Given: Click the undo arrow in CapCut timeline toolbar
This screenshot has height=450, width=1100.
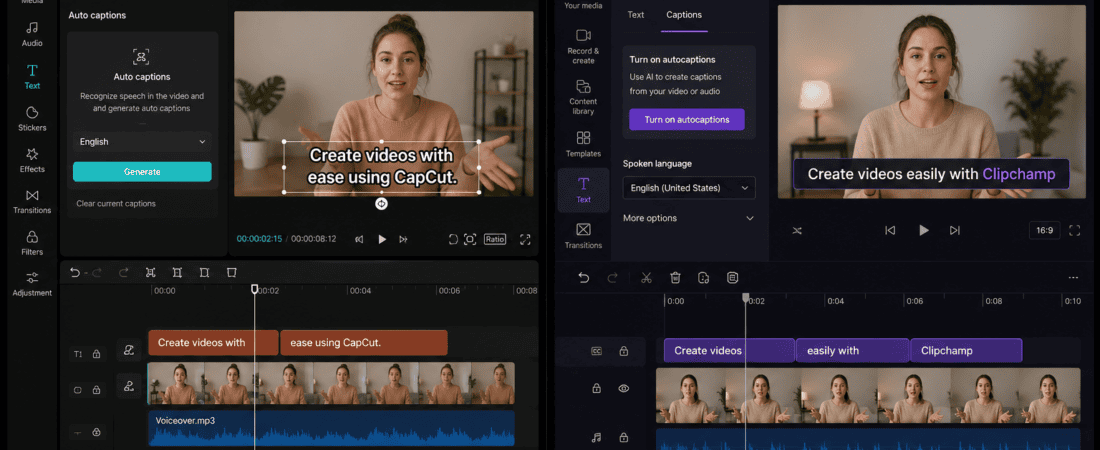Looking at the screenshot, I should click(75, 272).
